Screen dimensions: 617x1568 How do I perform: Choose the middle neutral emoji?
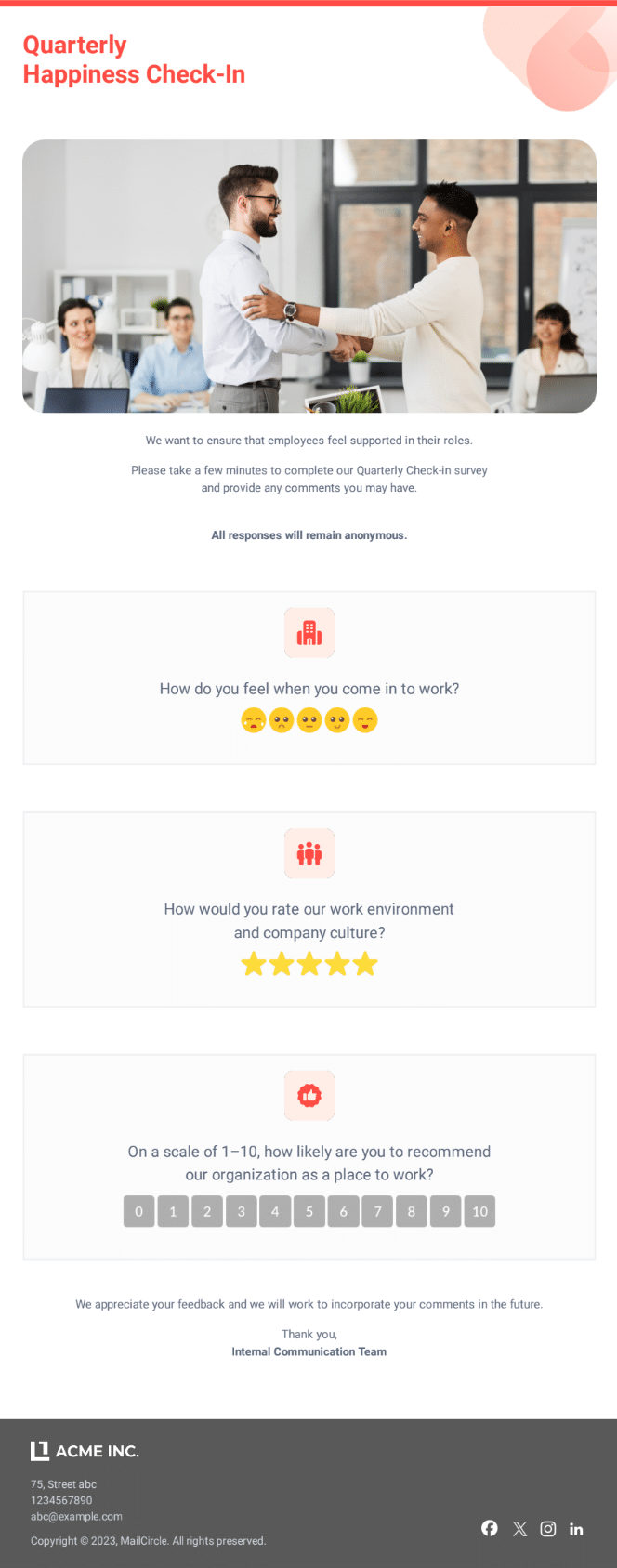pyautogui.click(x=309, y=720)
